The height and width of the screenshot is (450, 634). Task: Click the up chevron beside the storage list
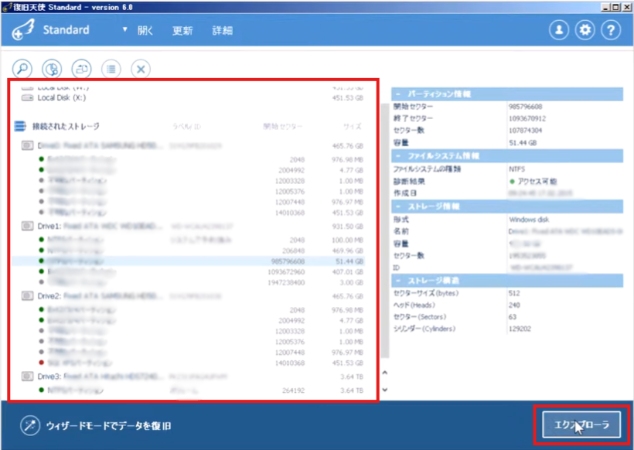pos(385,372)
